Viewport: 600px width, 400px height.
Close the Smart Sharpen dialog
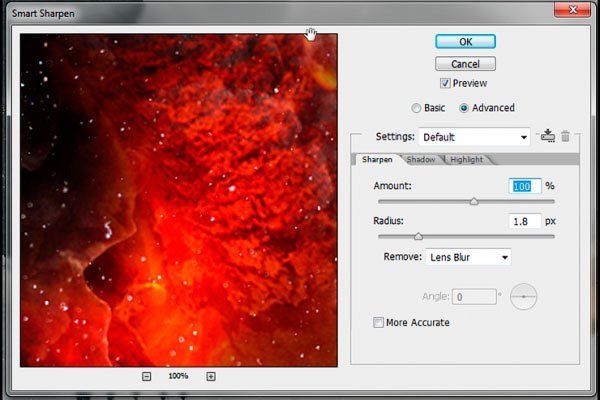(x=572, y=9)
